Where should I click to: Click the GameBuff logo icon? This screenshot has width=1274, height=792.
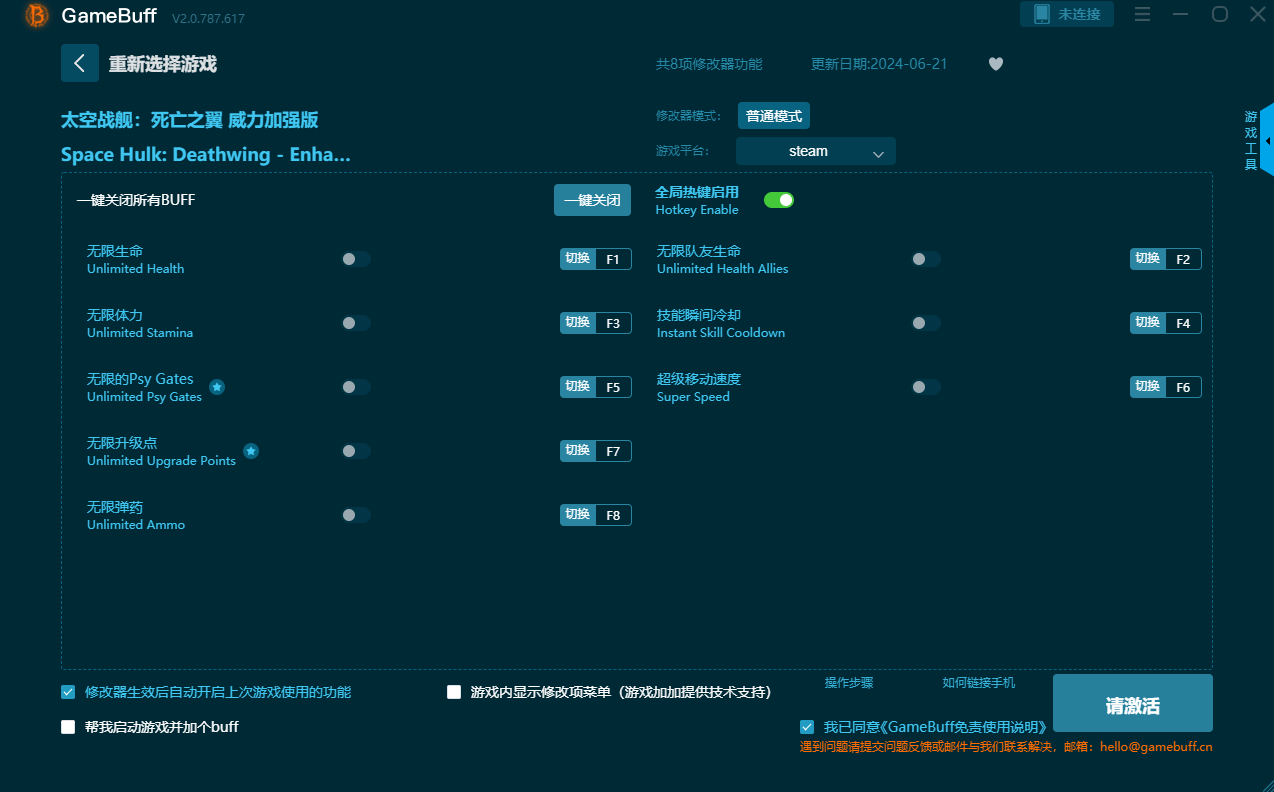37,15
